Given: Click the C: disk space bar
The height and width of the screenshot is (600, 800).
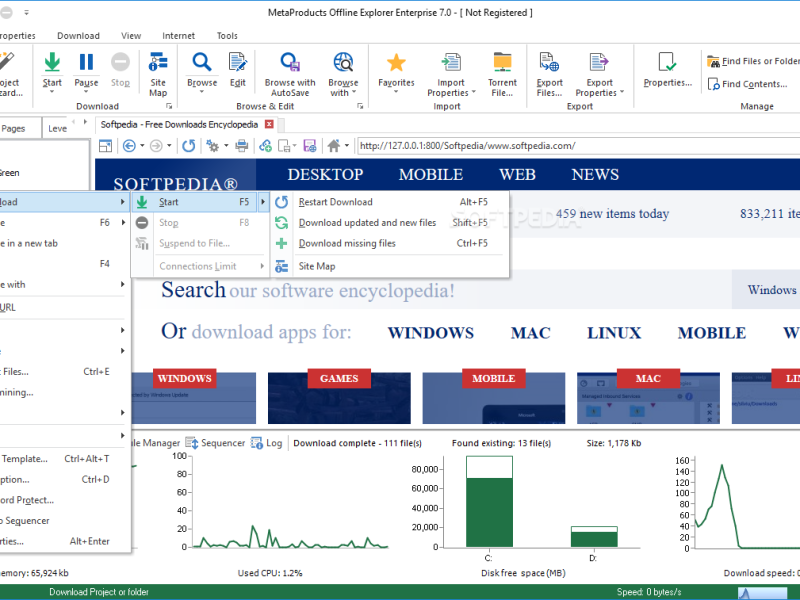Looking at the screenshot, I should (489, 502).
